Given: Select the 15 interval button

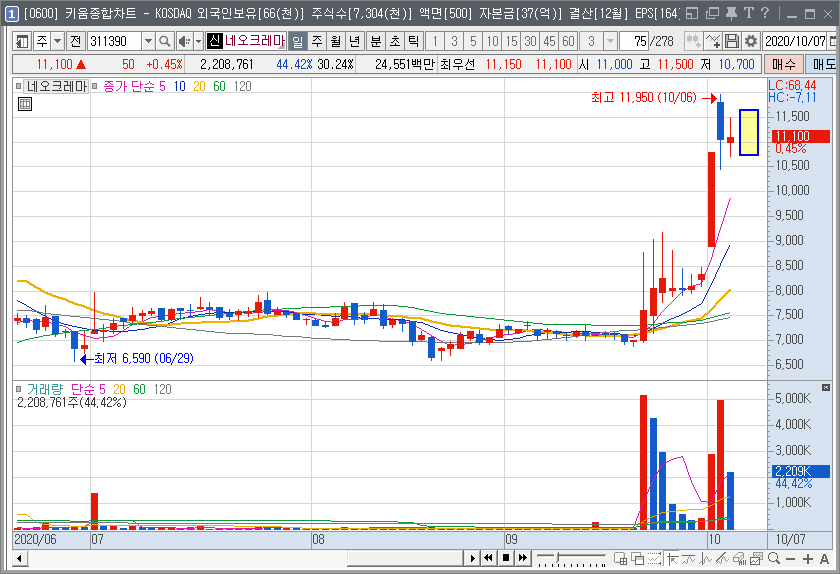Looking at the screenshot, I should pos(512,41).
